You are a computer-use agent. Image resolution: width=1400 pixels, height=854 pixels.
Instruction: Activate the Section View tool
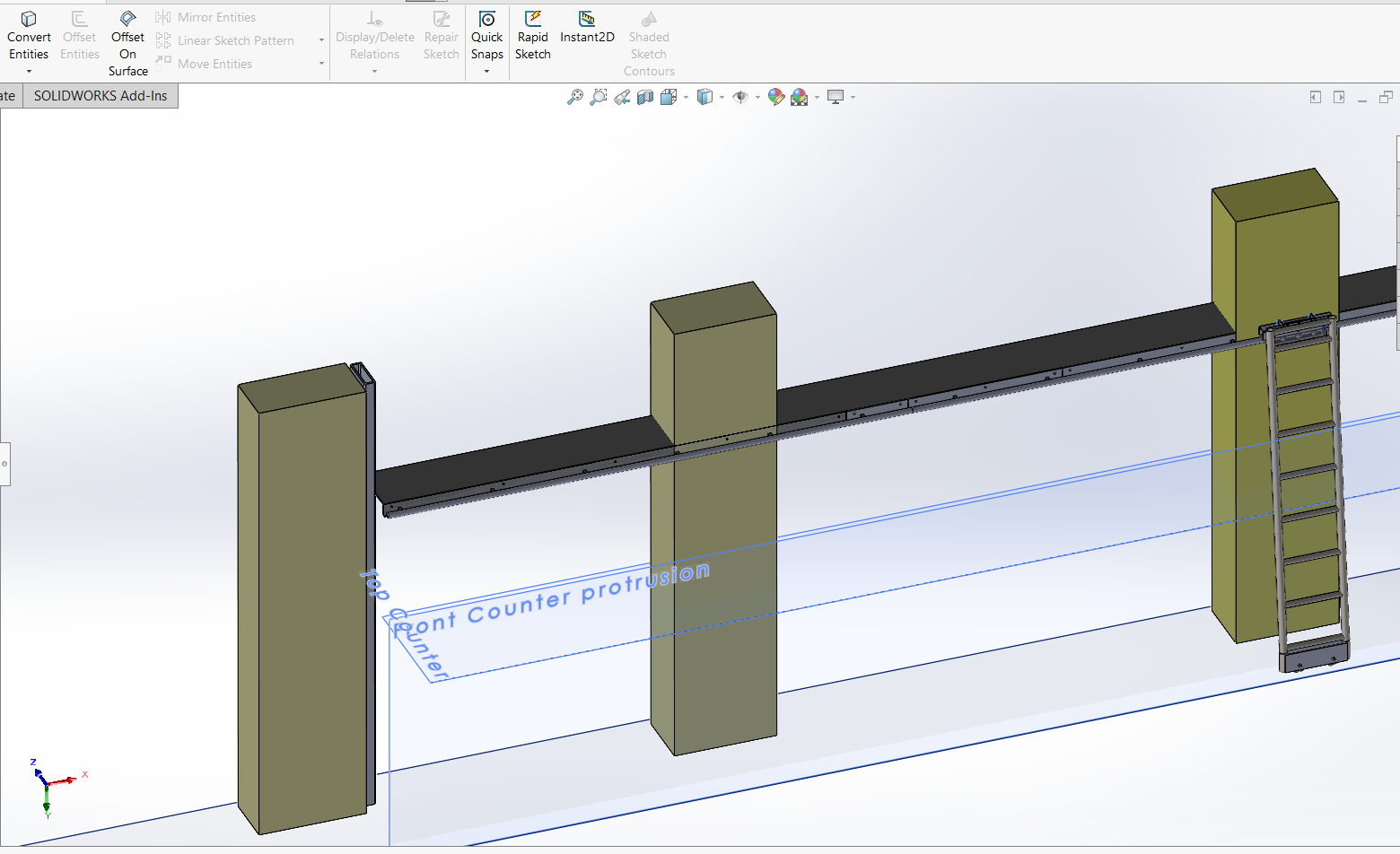645,97
